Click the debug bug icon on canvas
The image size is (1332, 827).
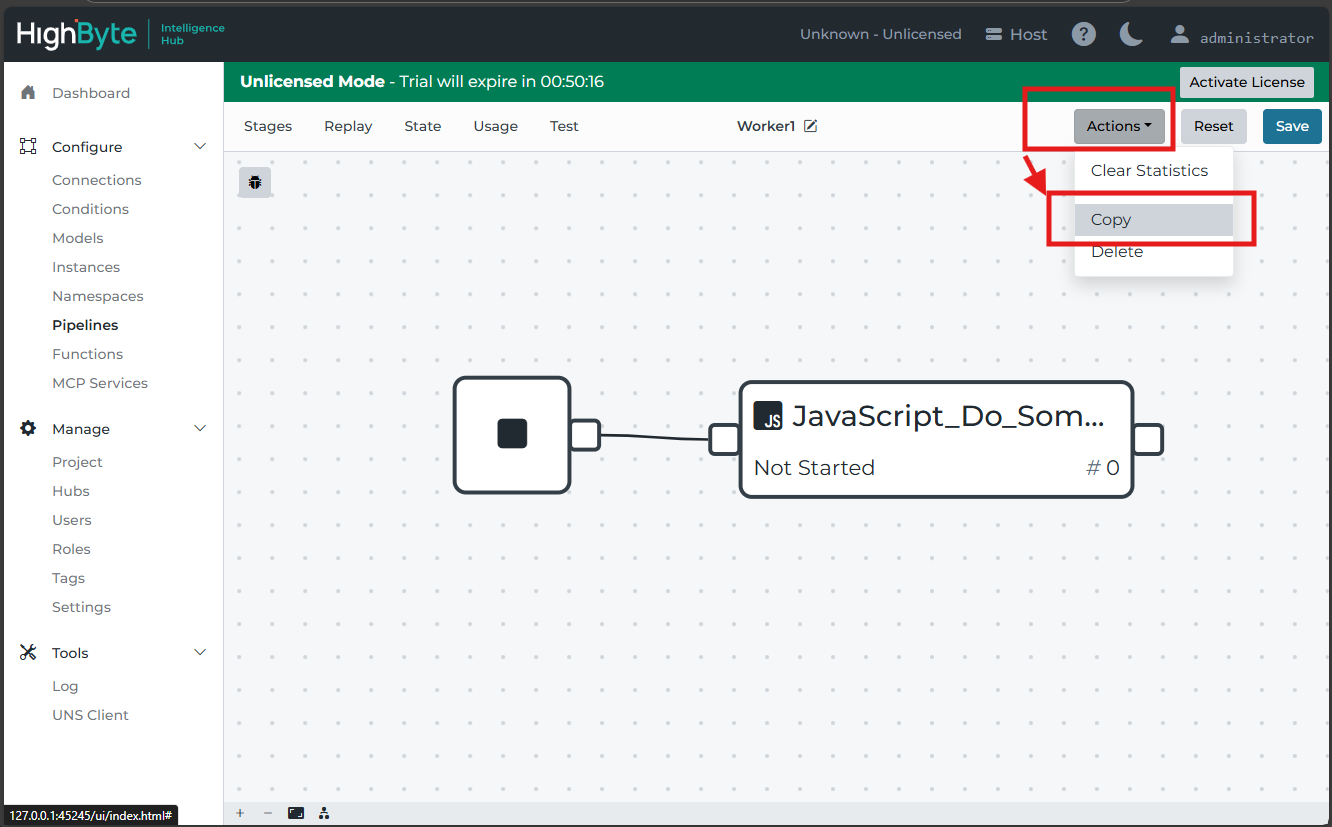(x=255, y=182)
